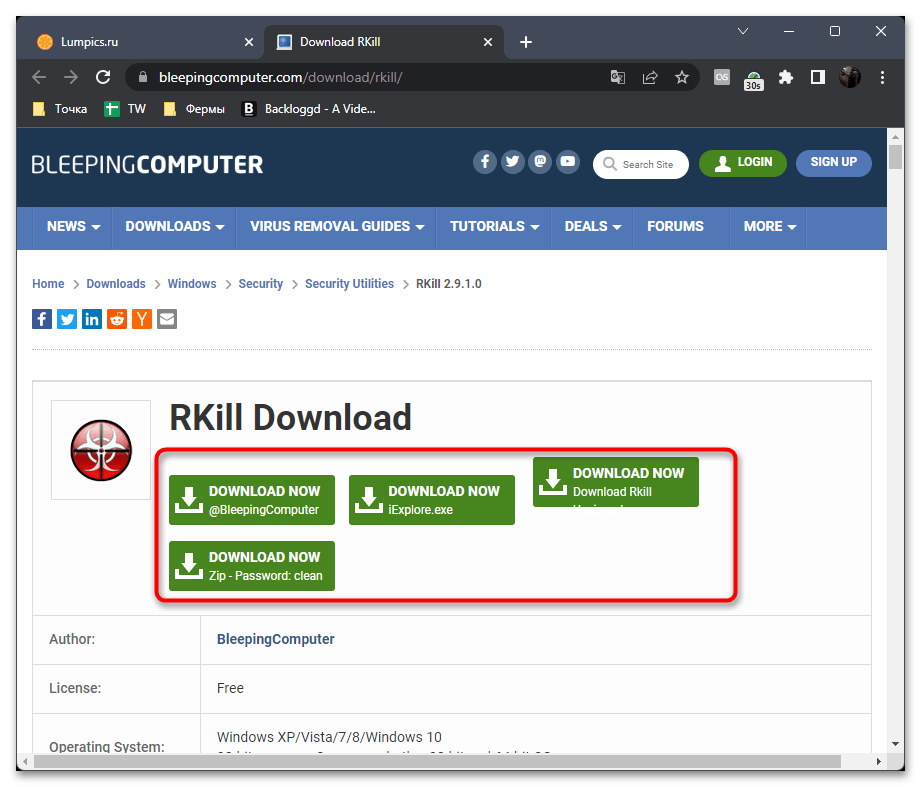Close the Download RKill tab
Image resolution: width=921 pixels, height=787 pixels.
click(x=488, y=42)
